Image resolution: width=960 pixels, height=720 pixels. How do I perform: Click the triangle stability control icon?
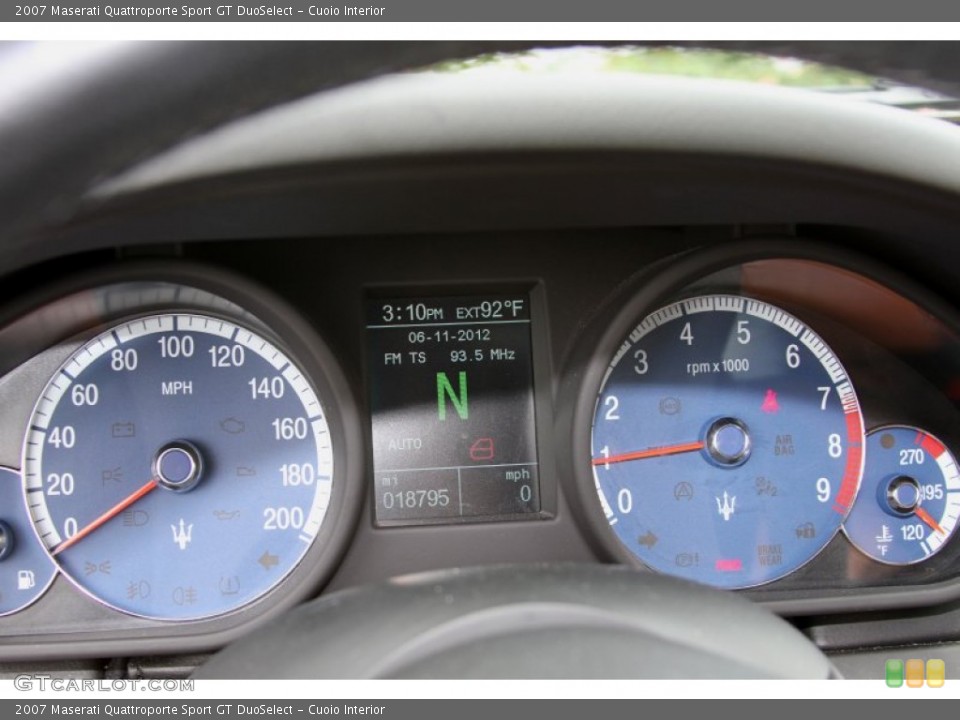pos(683,490)
